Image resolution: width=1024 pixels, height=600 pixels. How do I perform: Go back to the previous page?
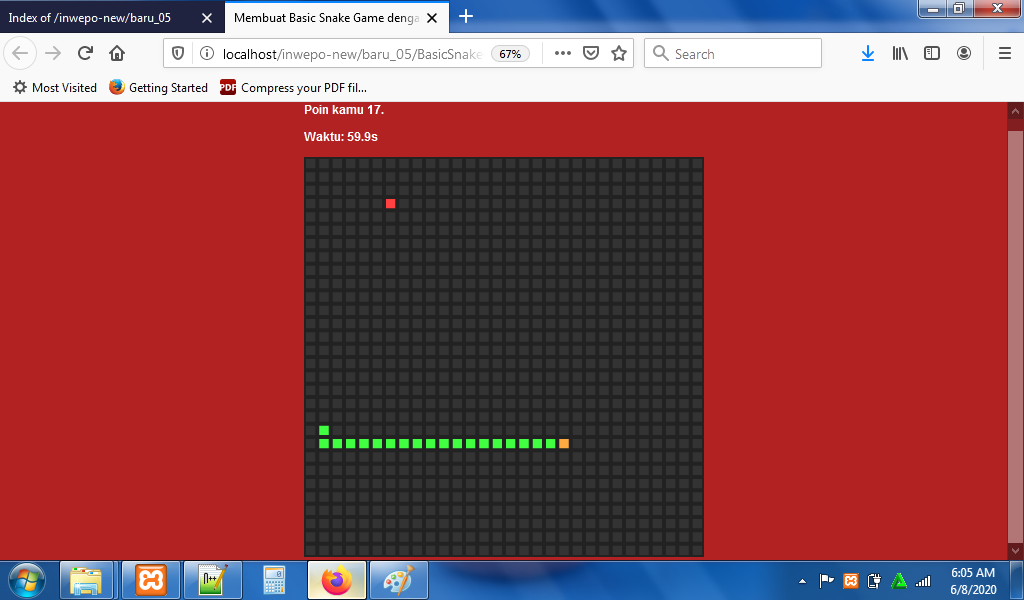(x=20, y=54)
